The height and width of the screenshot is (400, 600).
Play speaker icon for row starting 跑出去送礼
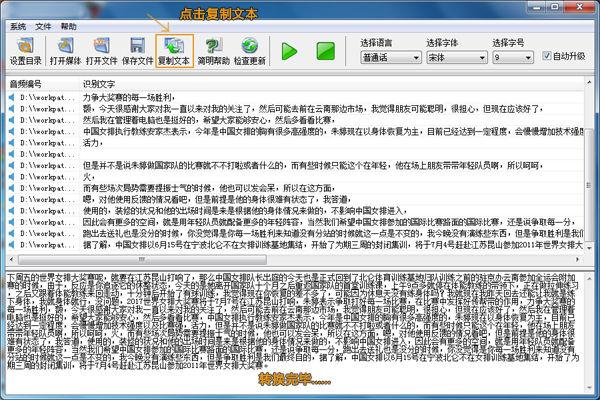click(x=12, y=233)
